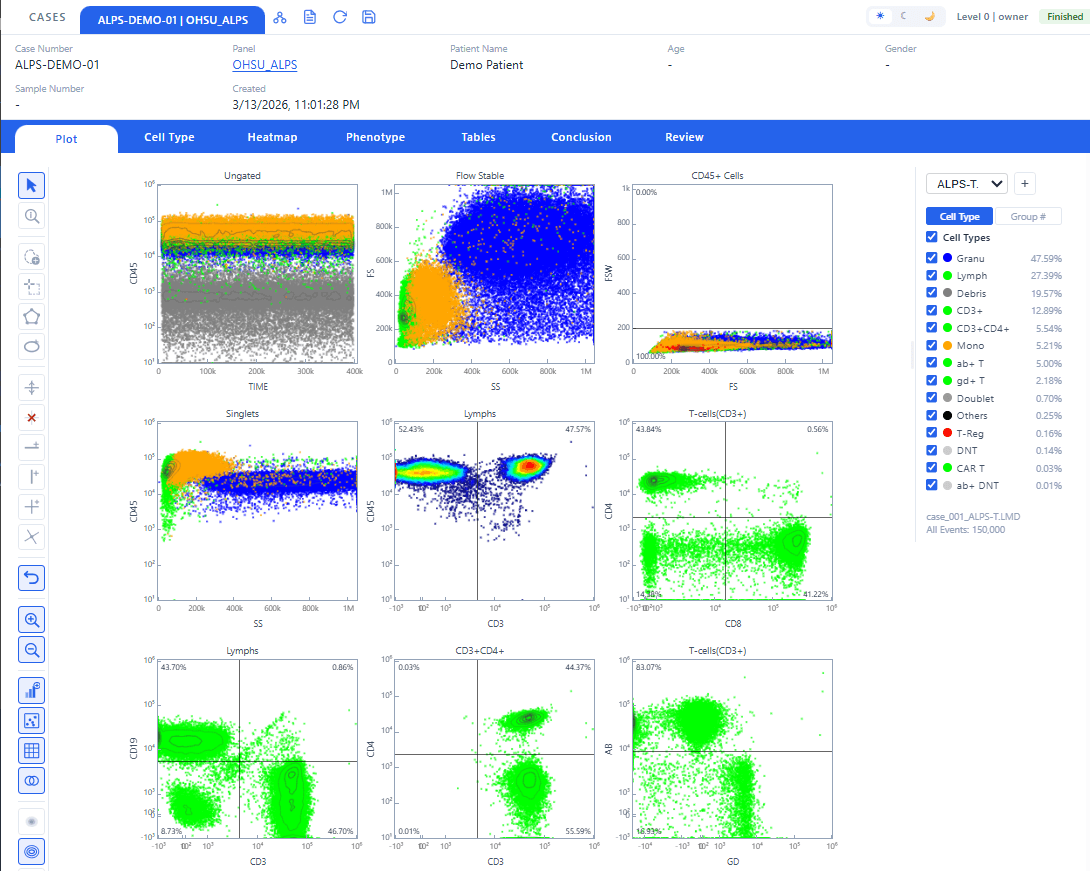The image size is (1090, 871).
Task: Select the ellipse gate tool
Action: (x=31, y=347)
